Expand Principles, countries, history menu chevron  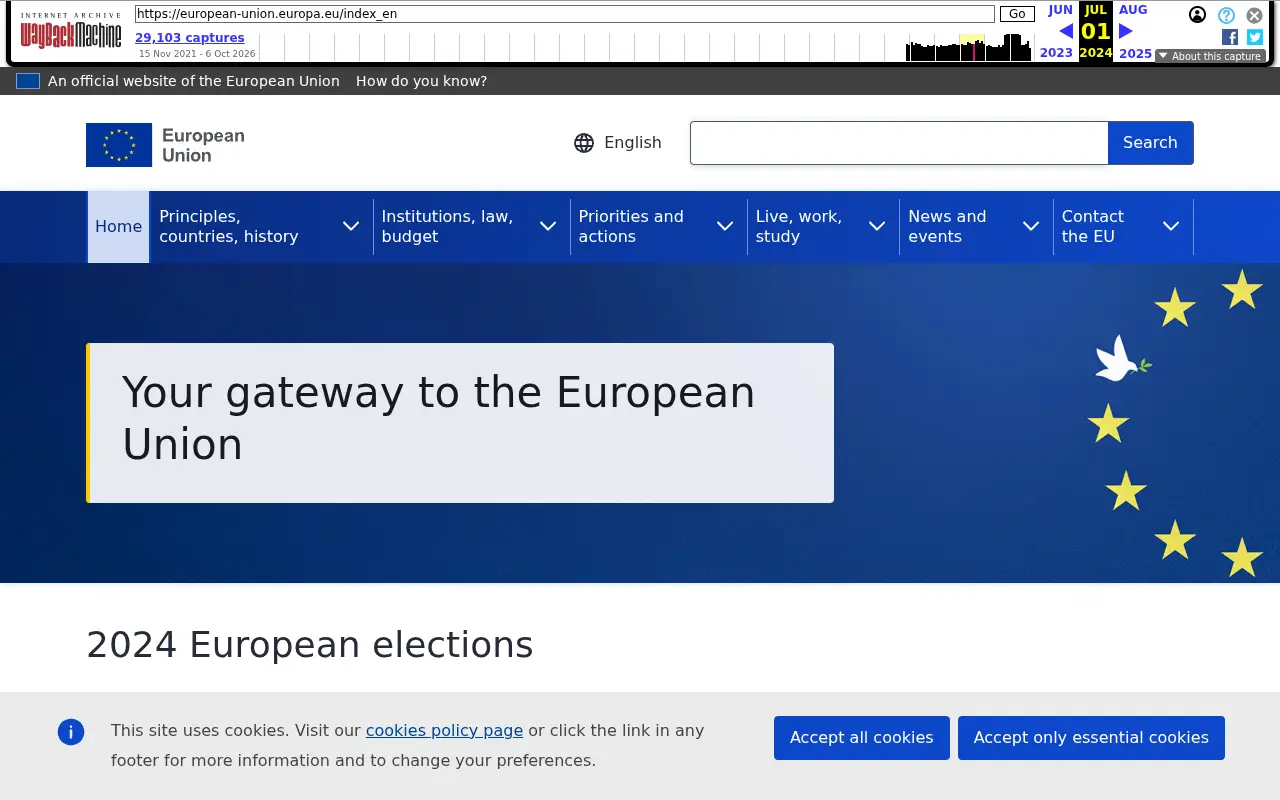coord(351,226)
